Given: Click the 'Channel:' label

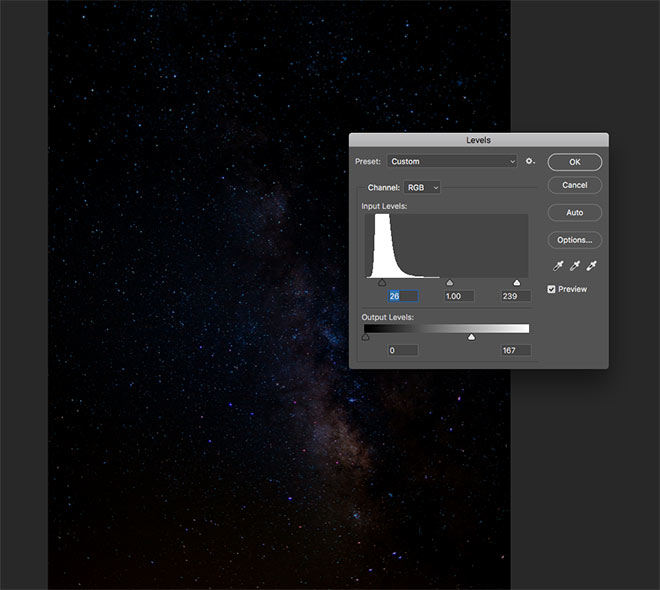Looking at the screenshot, I should pyautogui.click(x=383, y=188).
